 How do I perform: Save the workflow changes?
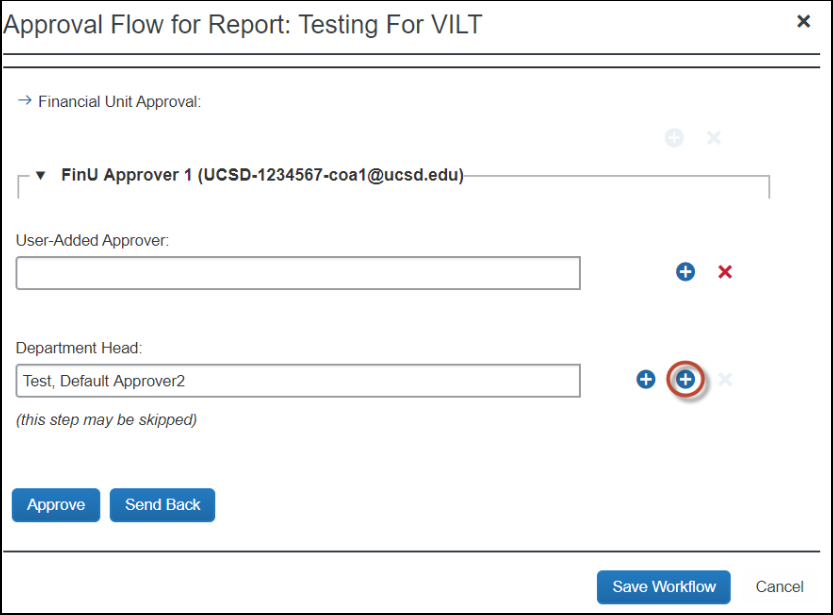663,587
